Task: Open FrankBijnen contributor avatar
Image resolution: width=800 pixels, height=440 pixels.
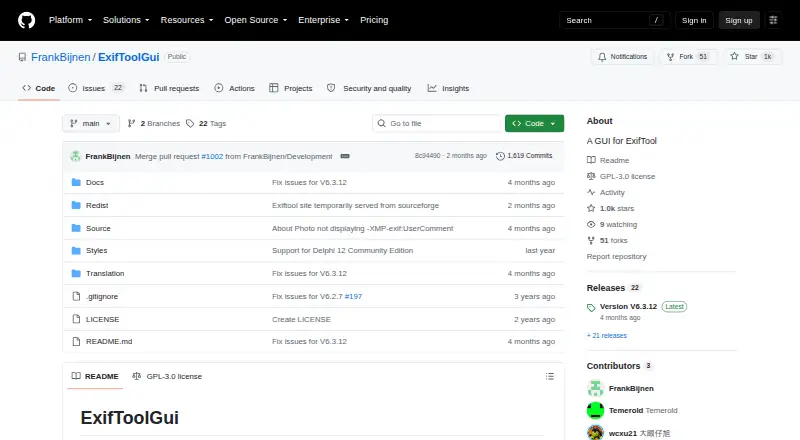Action: [x=595, y=388]
